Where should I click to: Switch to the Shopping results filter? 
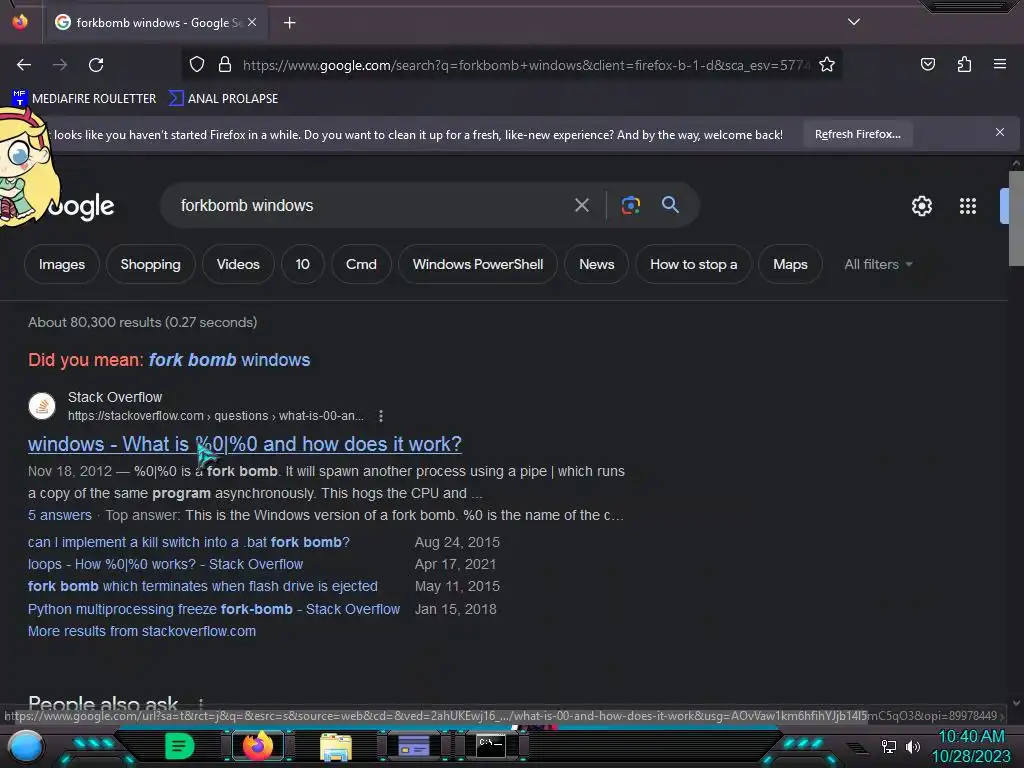pyautogui.click(x=150, y=264)
